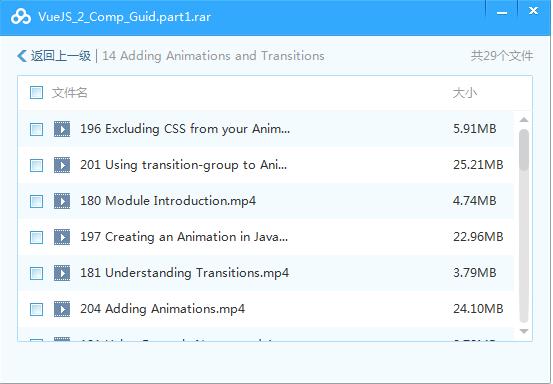Click video icon for 196 Excluding CSS
The height and width of the screenshot is (384, 553).
pyautogui.click(x=62, y=129)
